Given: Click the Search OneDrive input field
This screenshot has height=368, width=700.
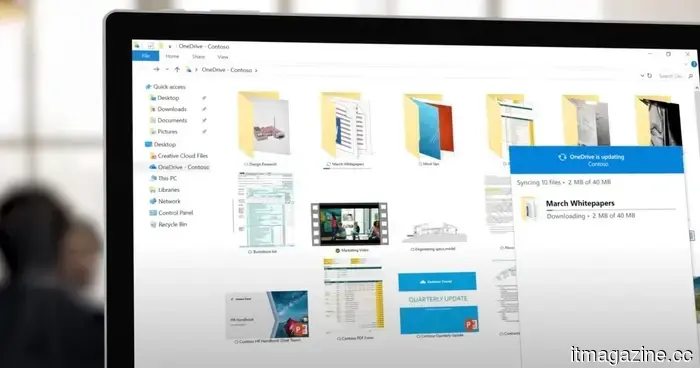Looking at the screenshot, I should pos(675,76).
